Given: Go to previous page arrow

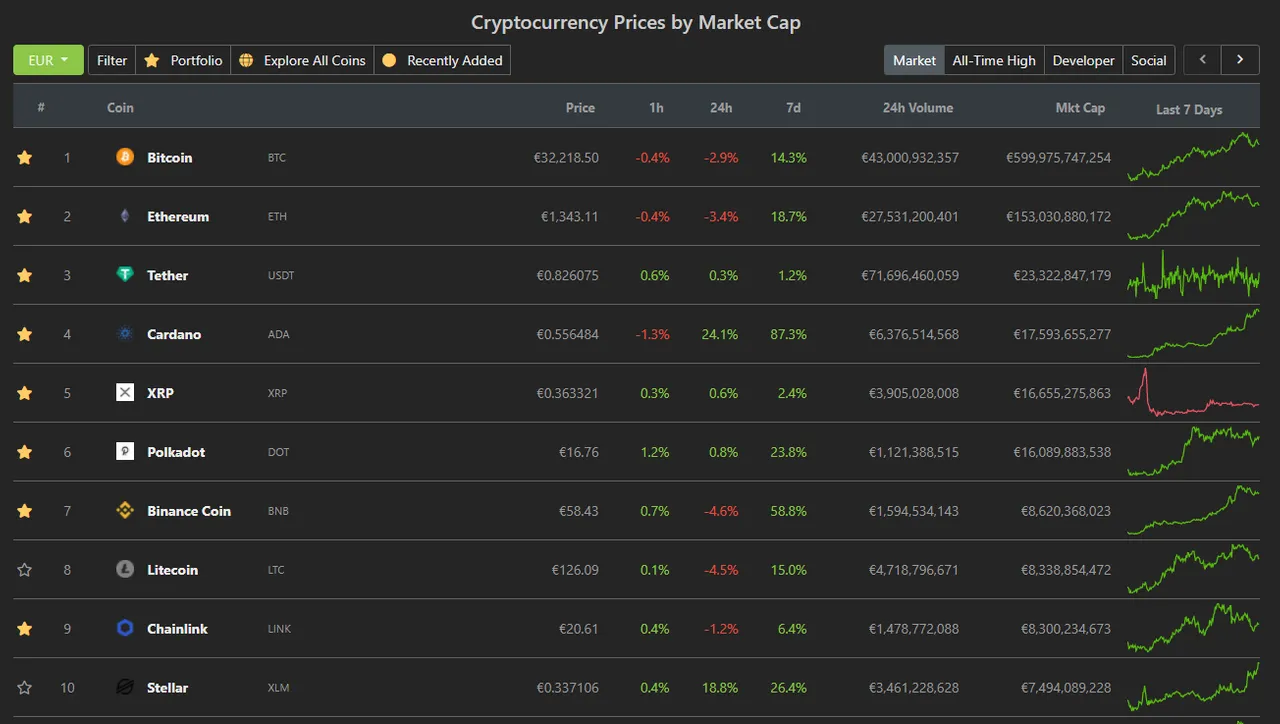Looking at the screenshot, I should tap(1202, 60).
